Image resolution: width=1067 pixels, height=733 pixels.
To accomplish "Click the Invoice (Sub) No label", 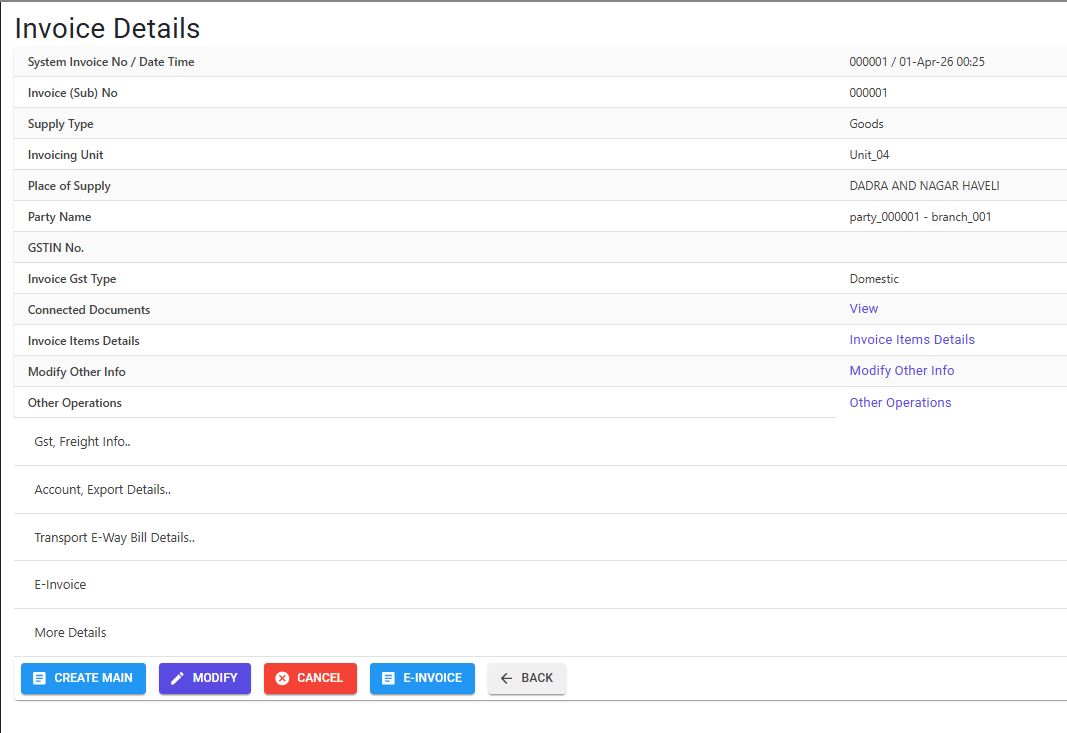I will (x=73, y=93).
